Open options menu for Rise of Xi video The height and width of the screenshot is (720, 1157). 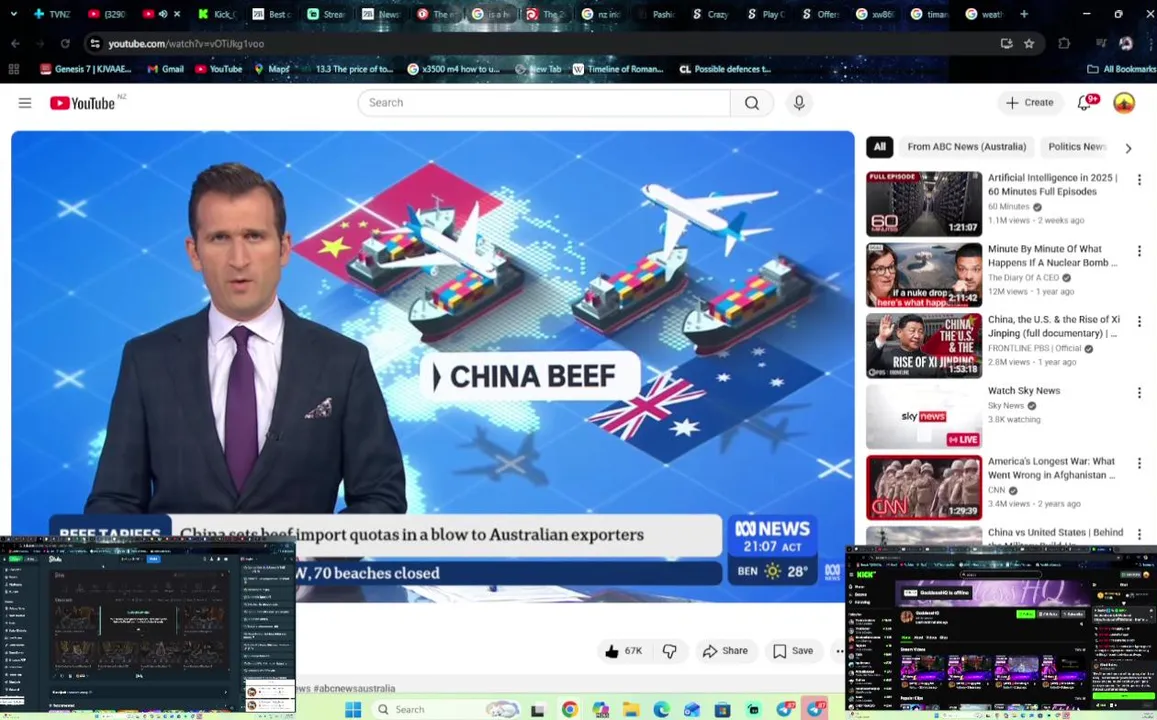click(x=1139, y=322)
